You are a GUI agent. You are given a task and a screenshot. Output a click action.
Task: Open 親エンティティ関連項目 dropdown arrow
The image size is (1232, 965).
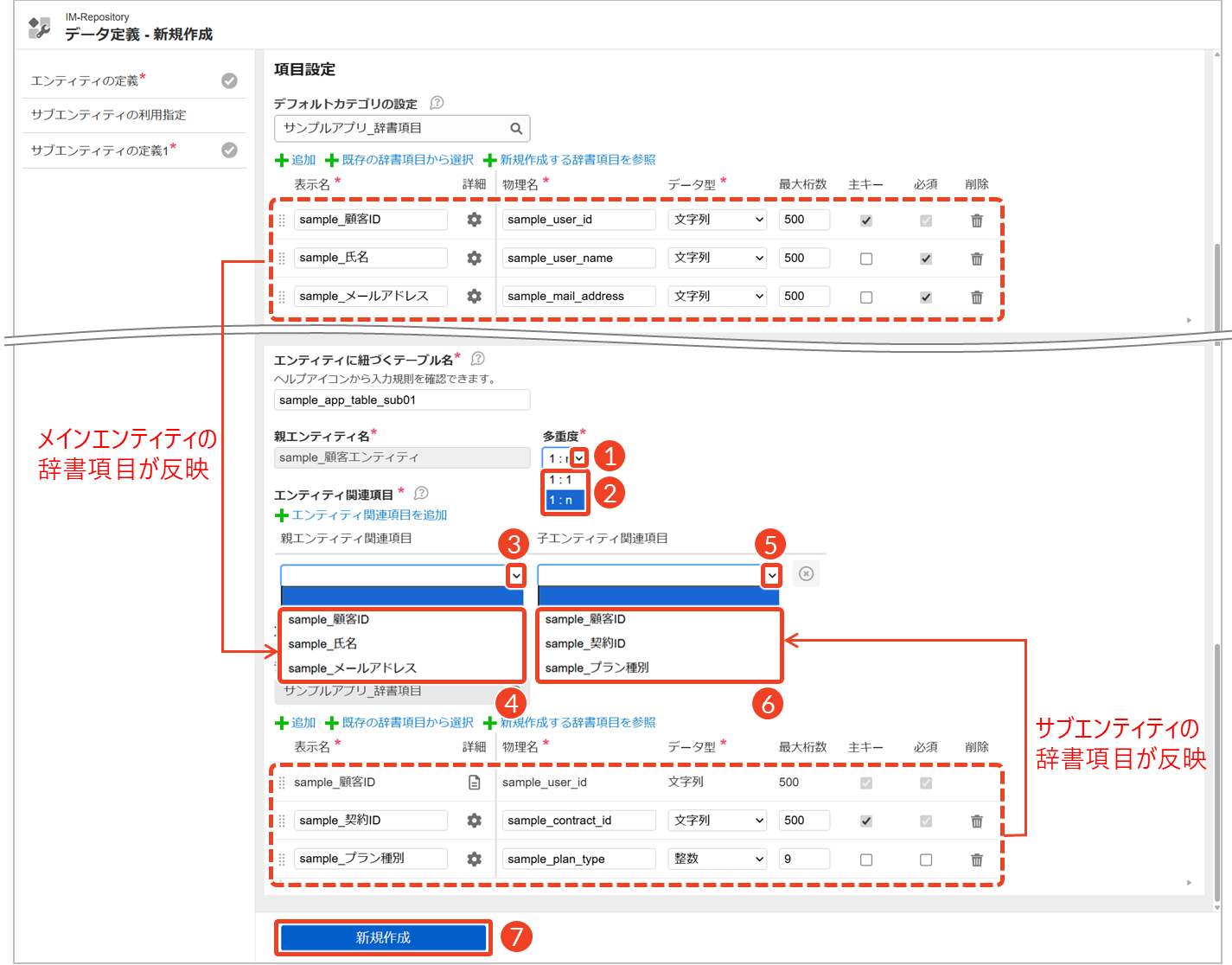[x=516, y=575]
